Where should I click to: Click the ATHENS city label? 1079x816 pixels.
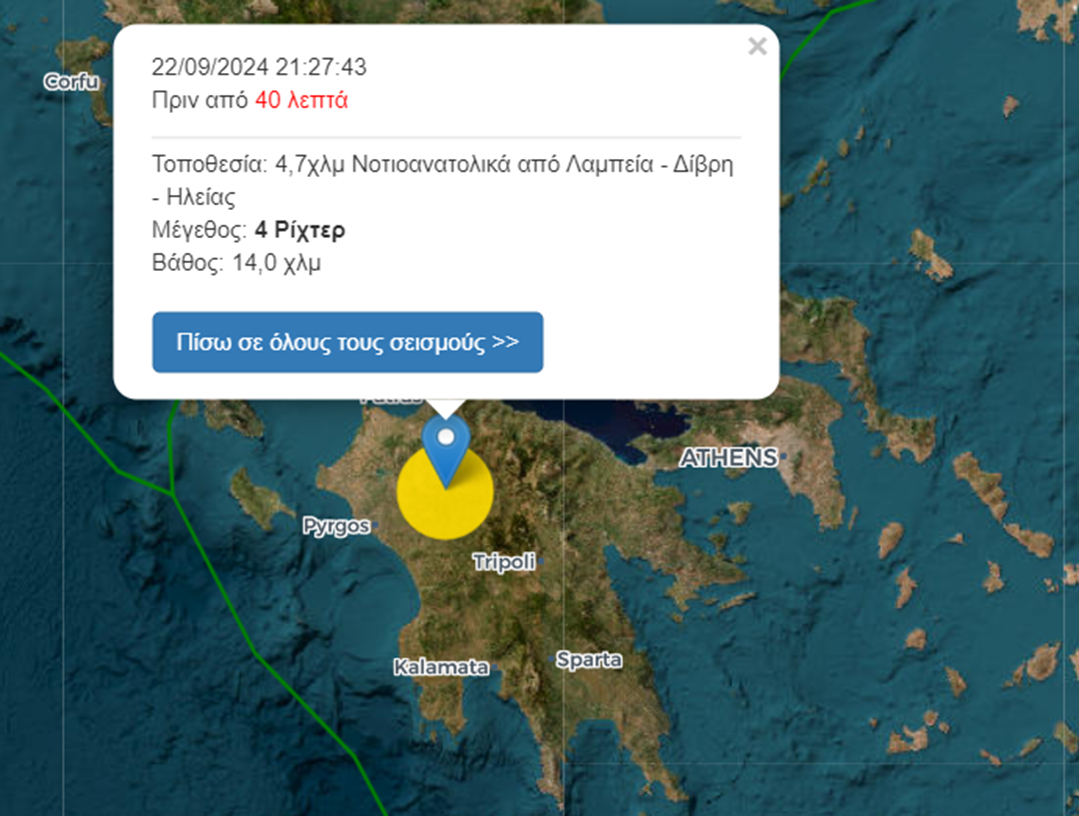pos(729,458)
